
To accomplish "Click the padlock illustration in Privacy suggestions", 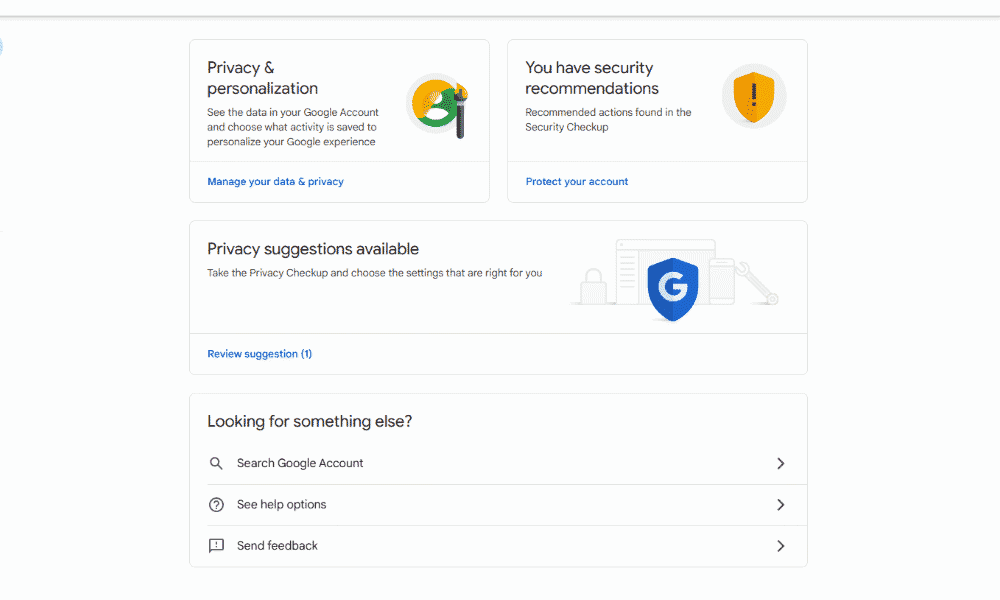I will [x=592, y=285].
